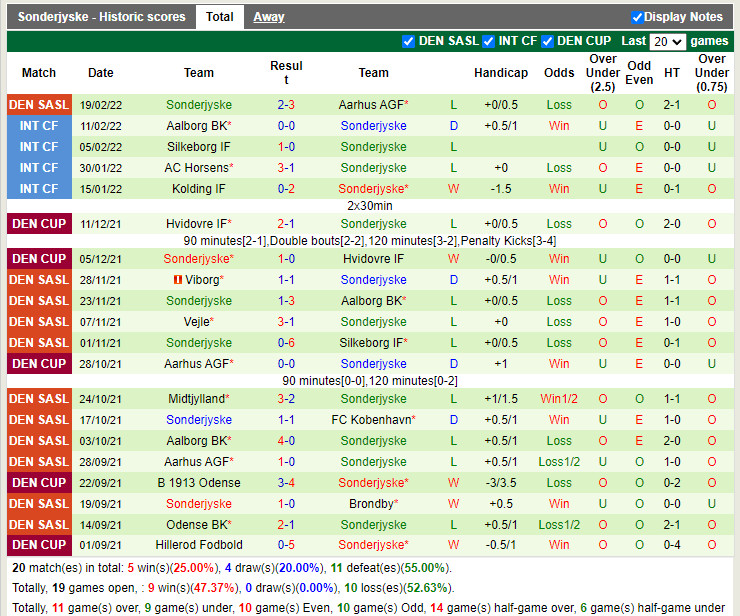740x616 pixels.
Task: Open the Brondby team link
Action: click(371, 504)
